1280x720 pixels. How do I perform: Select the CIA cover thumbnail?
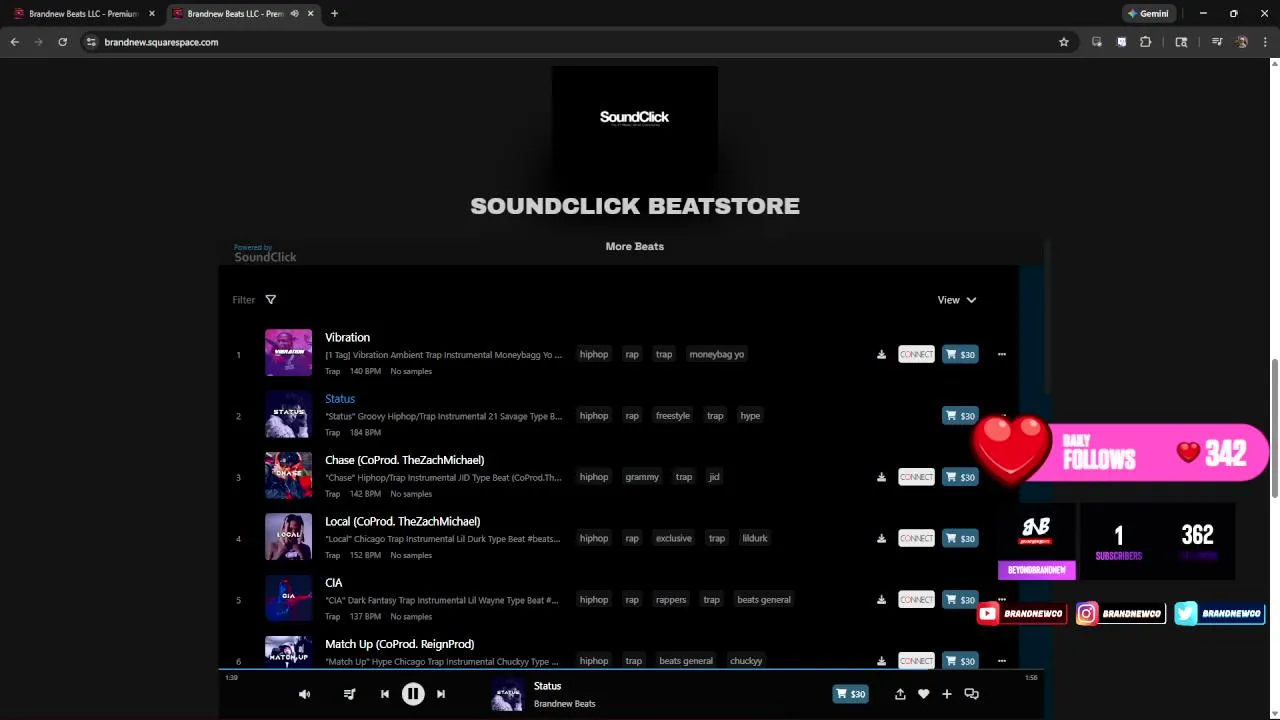pos(288,599)
